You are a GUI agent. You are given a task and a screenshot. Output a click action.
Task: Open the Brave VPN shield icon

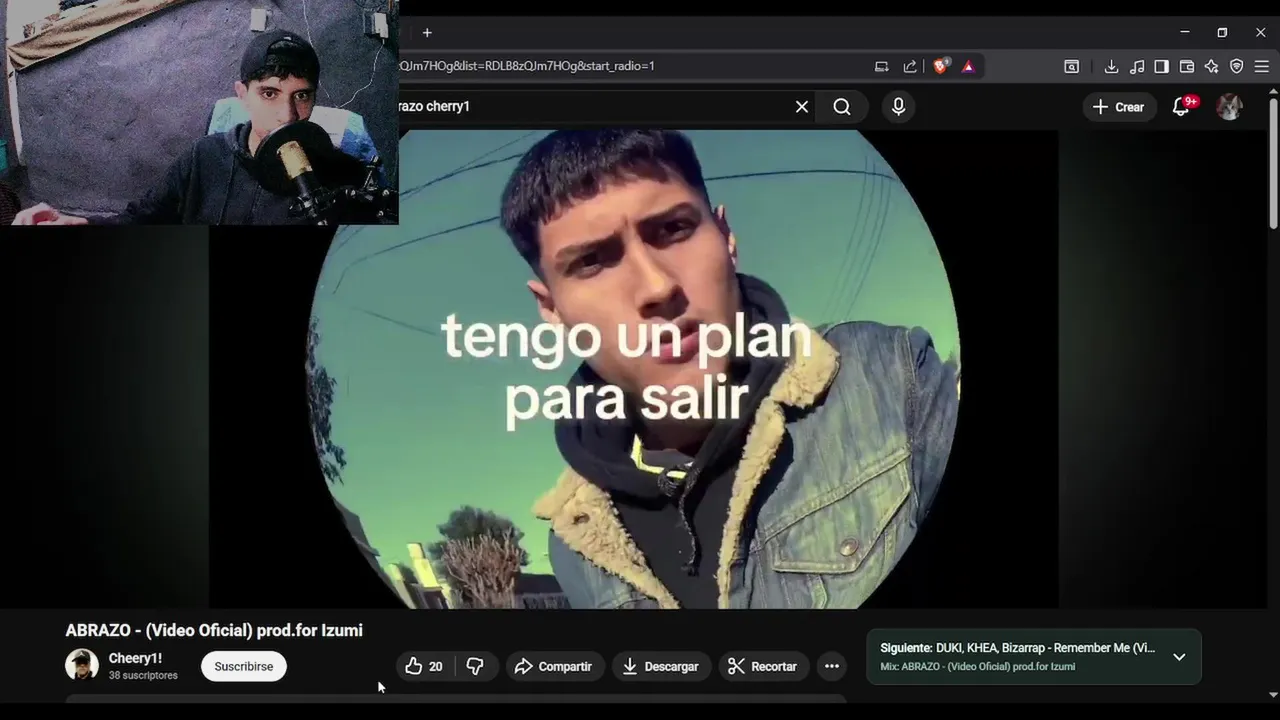[x=1236, y=67]
